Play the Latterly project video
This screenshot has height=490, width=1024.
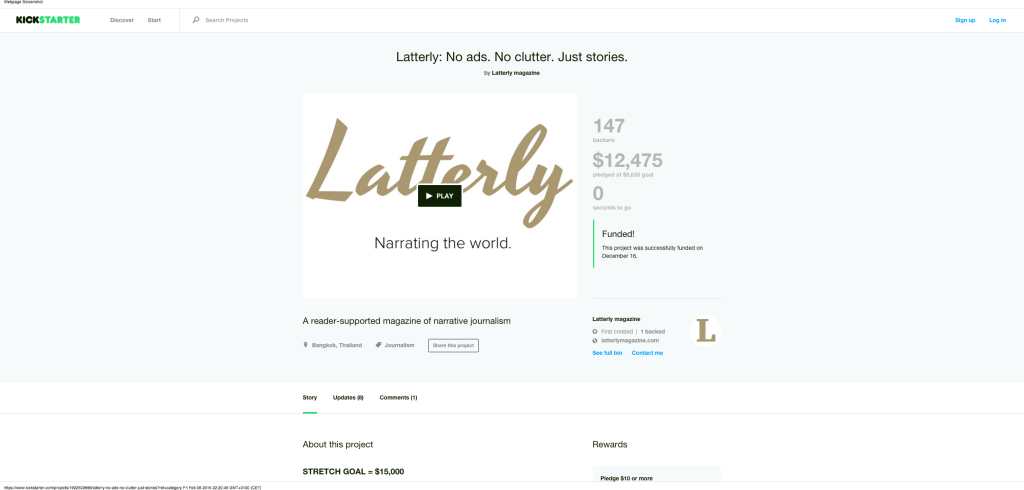click(x=440, y=196)
